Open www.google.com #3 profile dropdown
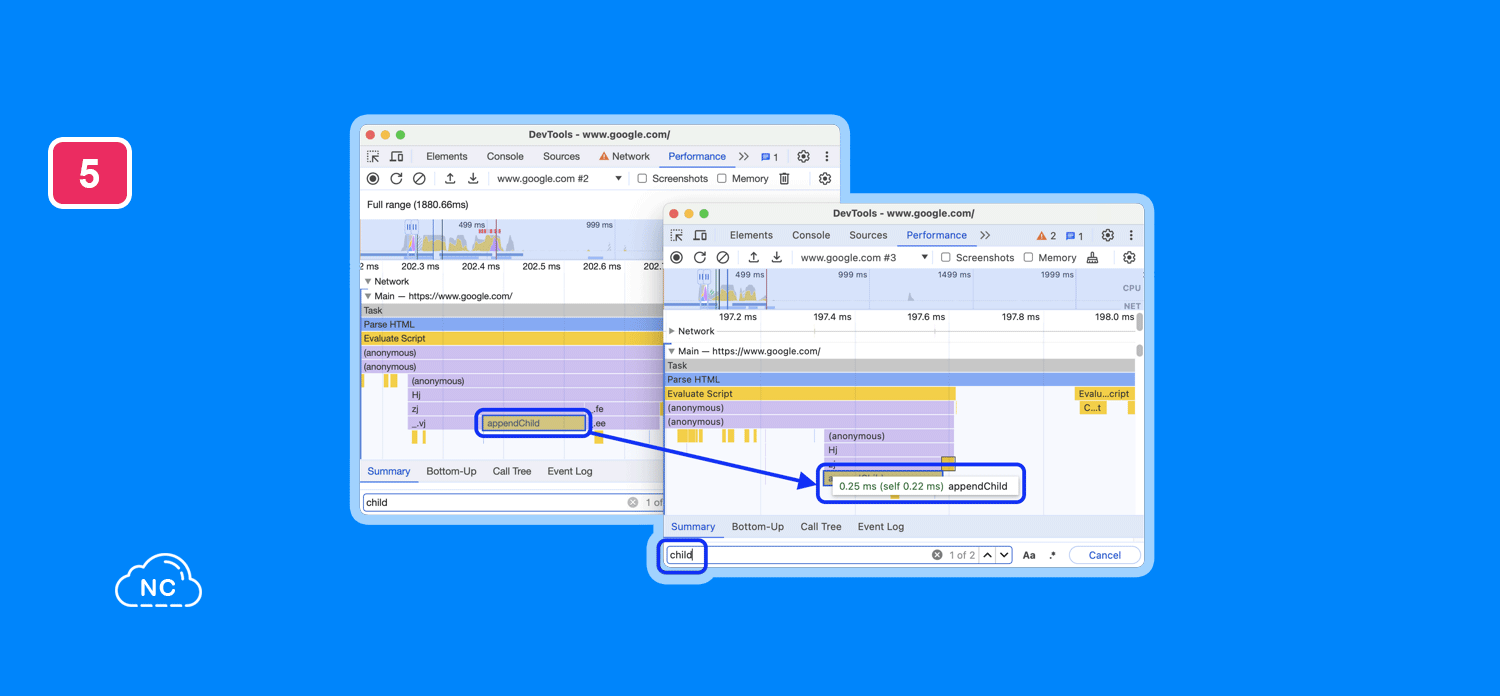This screenshot has height=696, width=1500. [864, 258]
